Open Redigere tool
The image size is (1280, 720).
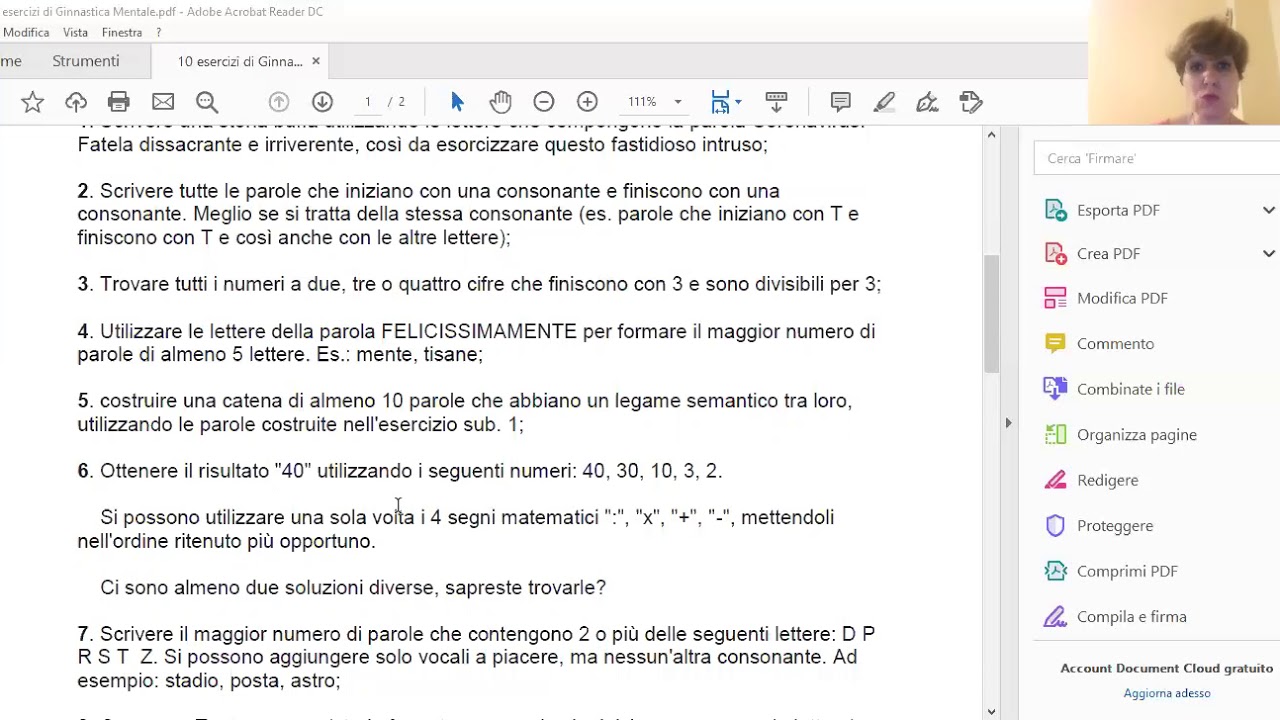click(x=1107, y=480)
